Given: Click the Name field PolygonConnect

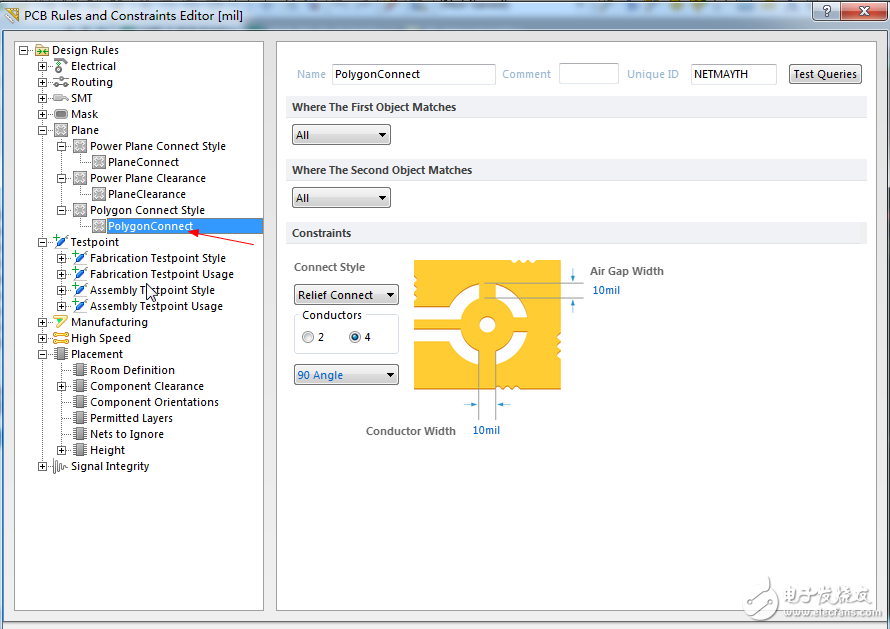Looking at the screenshot, I should click(x=414, y=74).
